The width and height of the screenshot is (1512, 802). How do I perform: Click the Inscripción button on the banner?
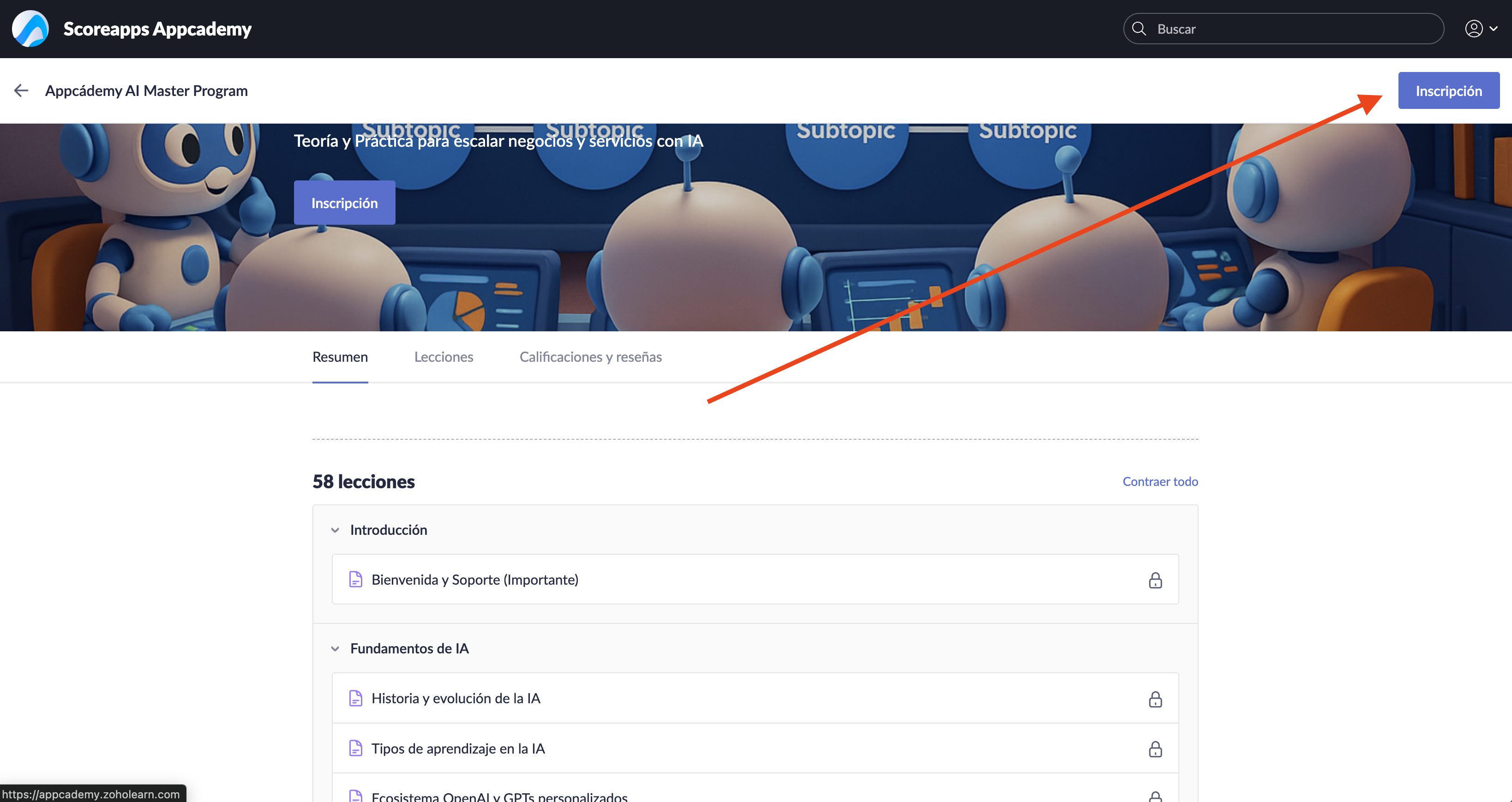coord(345,203)
